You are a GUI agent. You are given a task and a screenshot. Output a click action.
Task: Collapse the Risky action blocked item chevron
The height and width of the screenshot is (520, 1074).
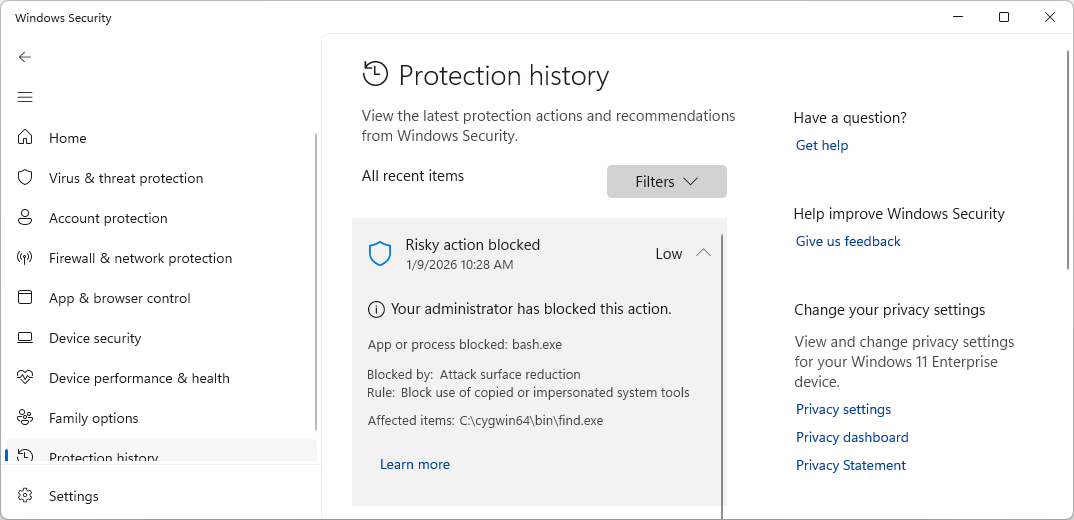click(703, 253)
